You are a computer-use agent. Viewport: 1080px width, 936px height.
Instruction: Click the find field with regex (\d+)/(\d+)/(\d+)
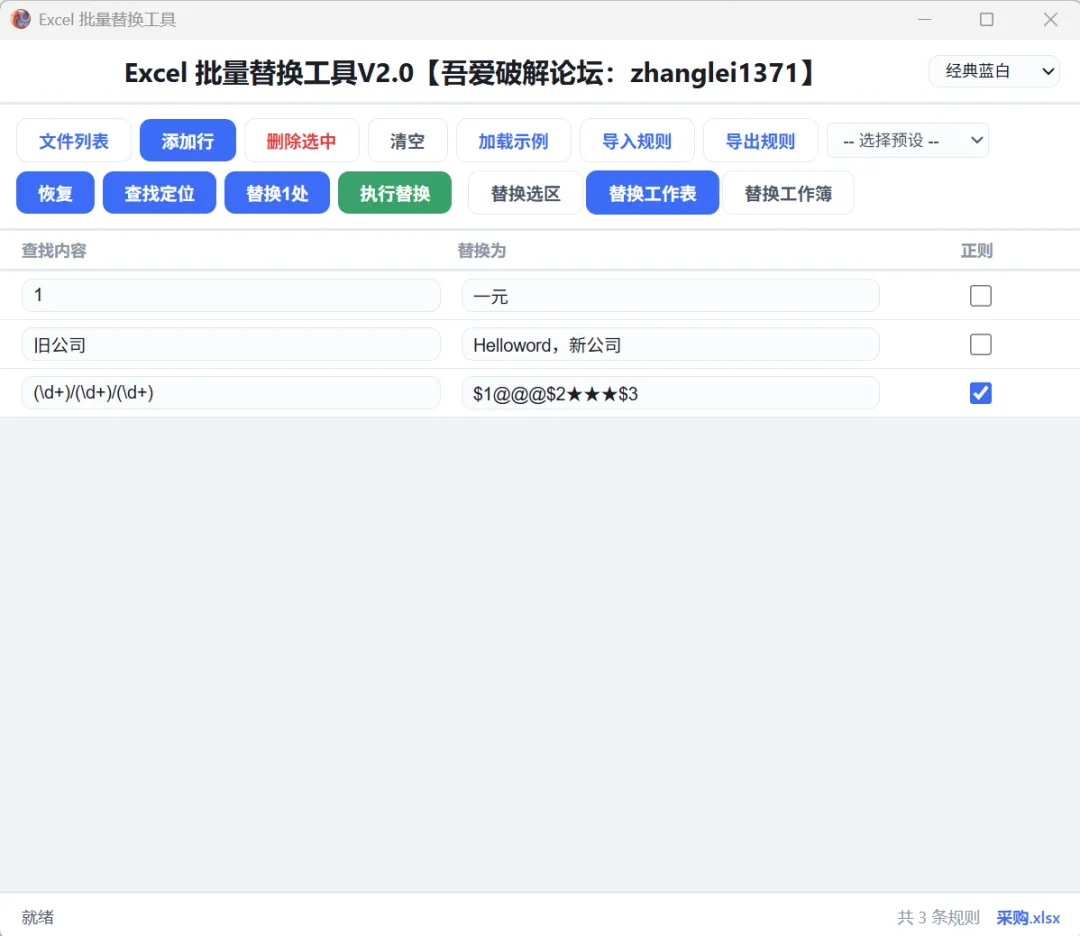tap(231, 393)
